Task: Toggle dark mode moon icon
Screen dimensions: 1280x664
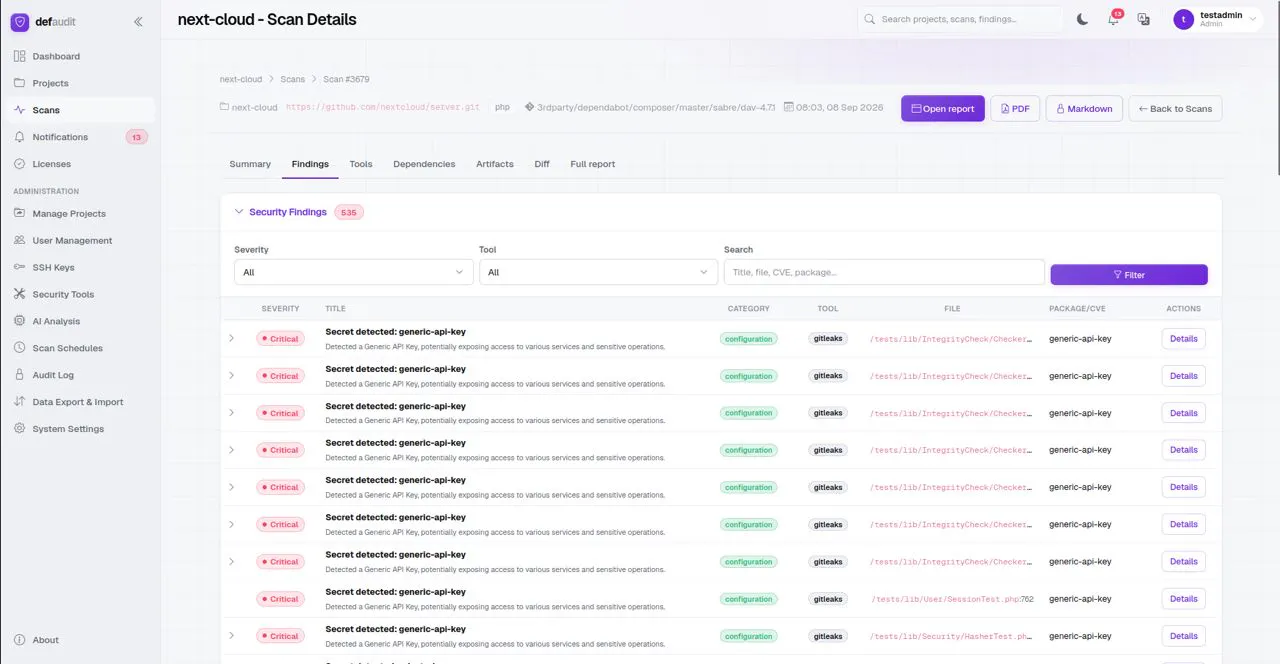Action: pos(1082,19)
